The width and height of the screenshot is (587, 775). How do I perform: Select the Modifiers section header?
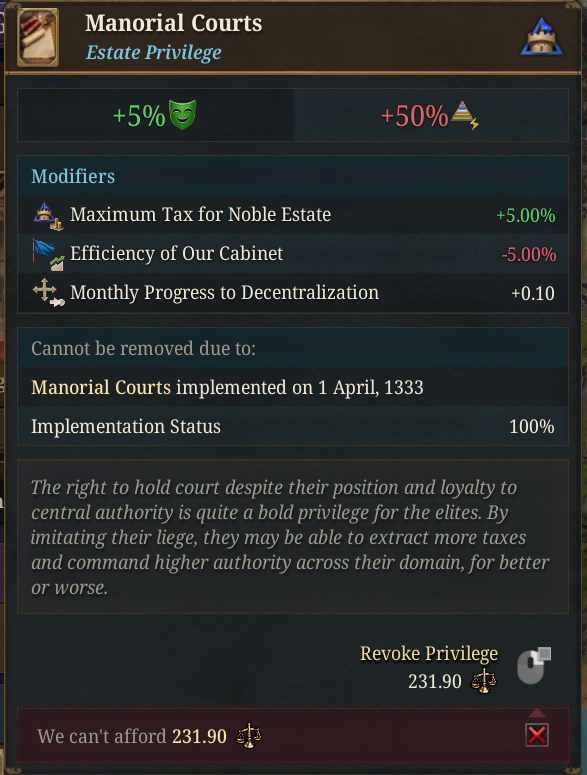click(293, 176)
